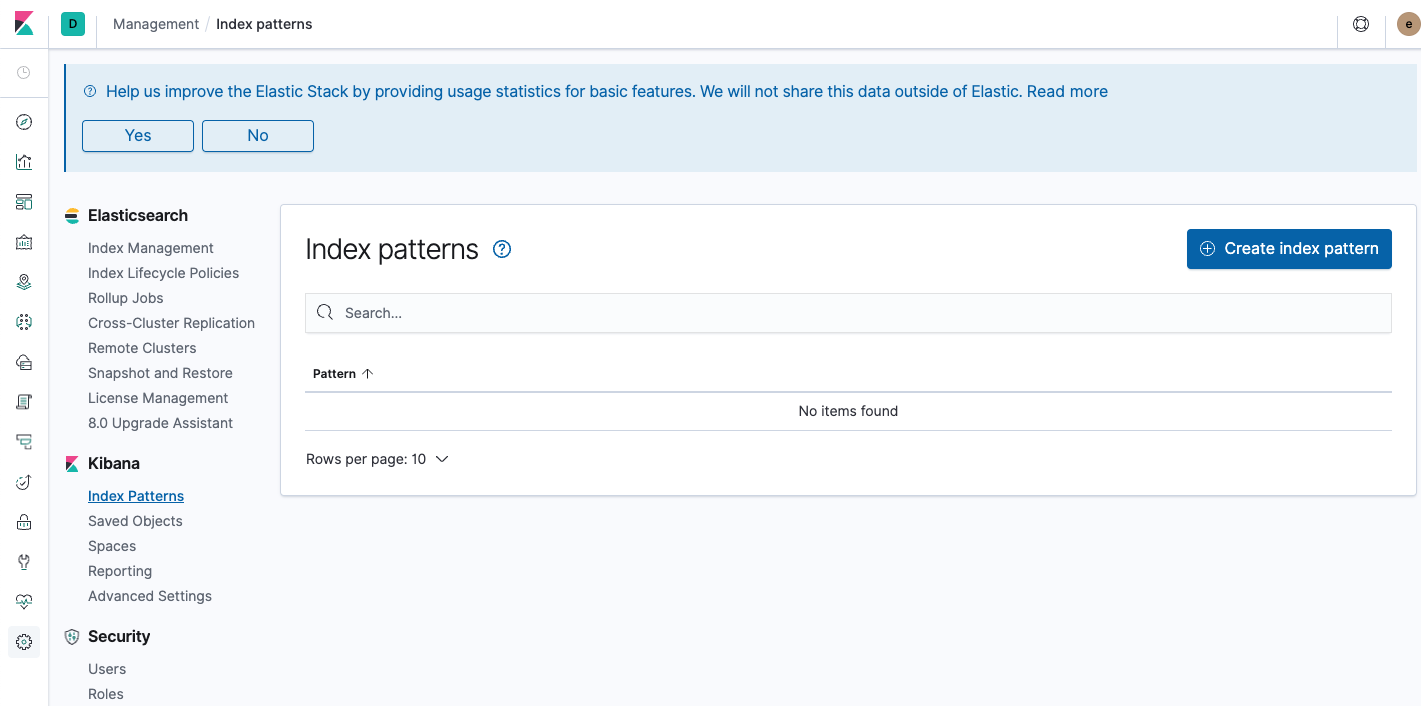Open Management gear icon in sidebar
The height and width of the screenshot is (706, 1421).
tap(24, 642)
